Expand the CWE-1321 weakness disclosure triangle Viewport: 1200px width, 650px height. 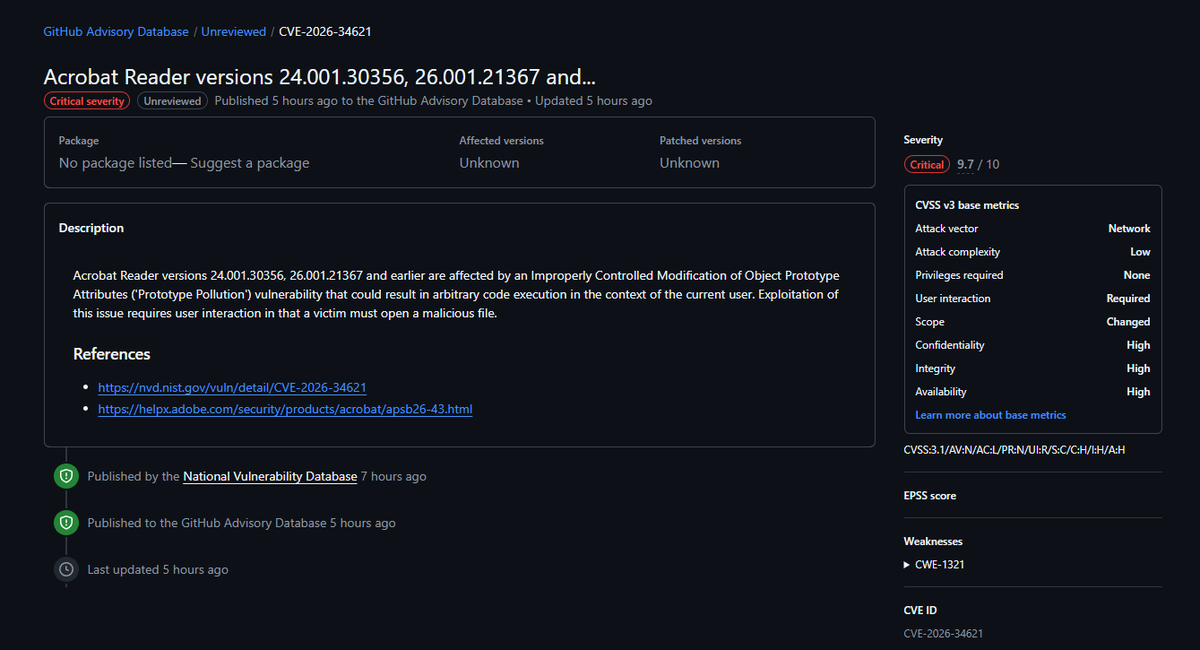click(x=907, y=565)
